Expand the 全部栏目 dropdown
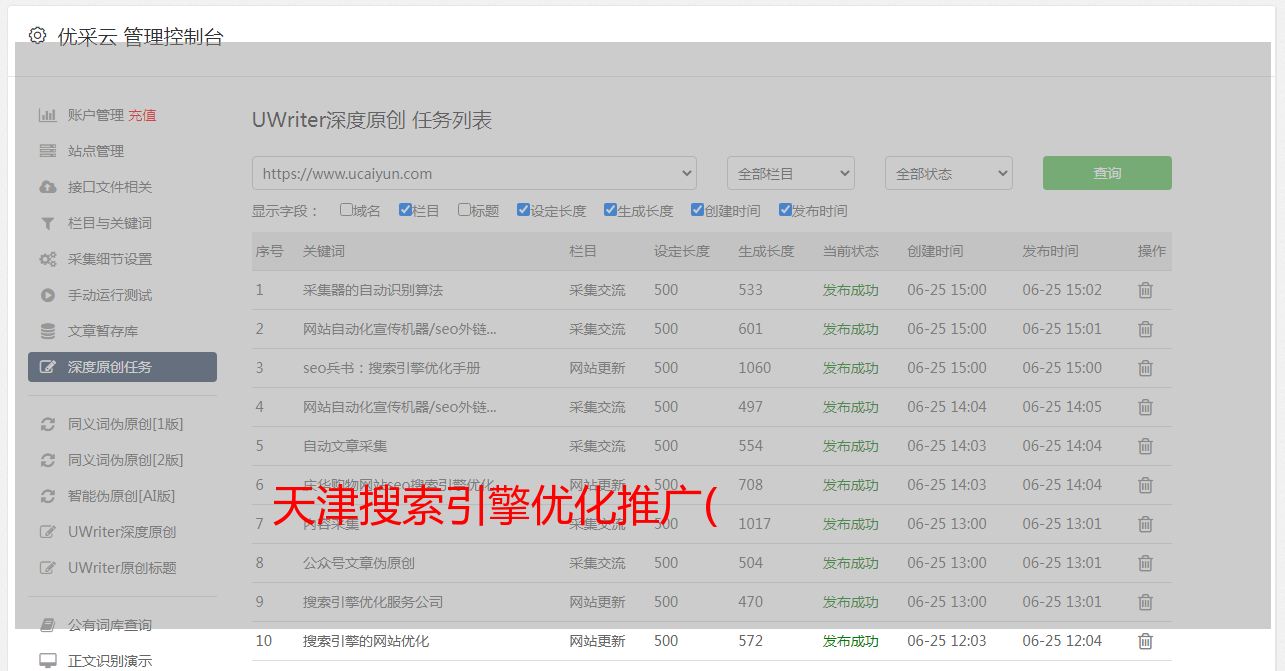The image size is (1285, 671). pos(790,173)
